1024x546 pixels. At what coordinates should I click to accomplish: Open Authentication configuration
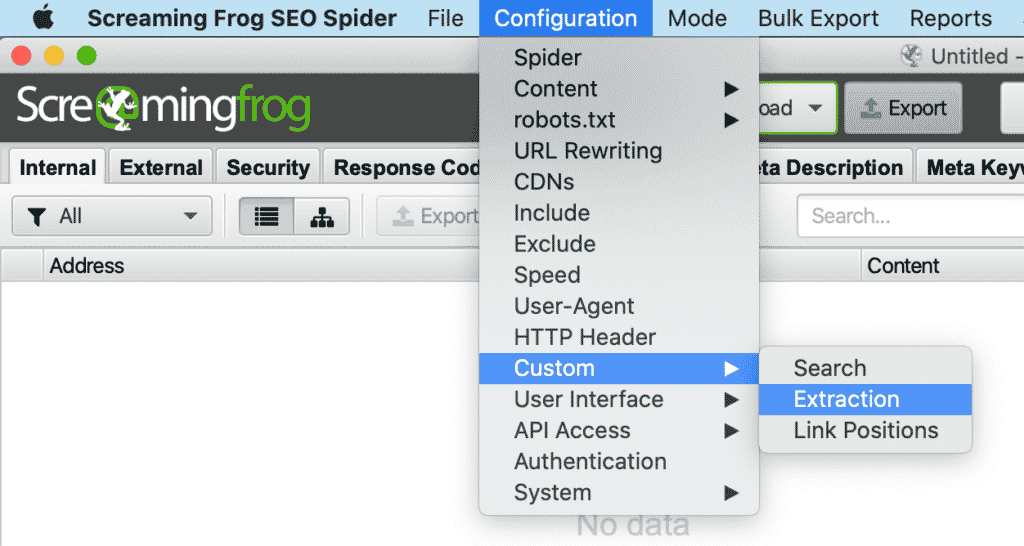619,462
